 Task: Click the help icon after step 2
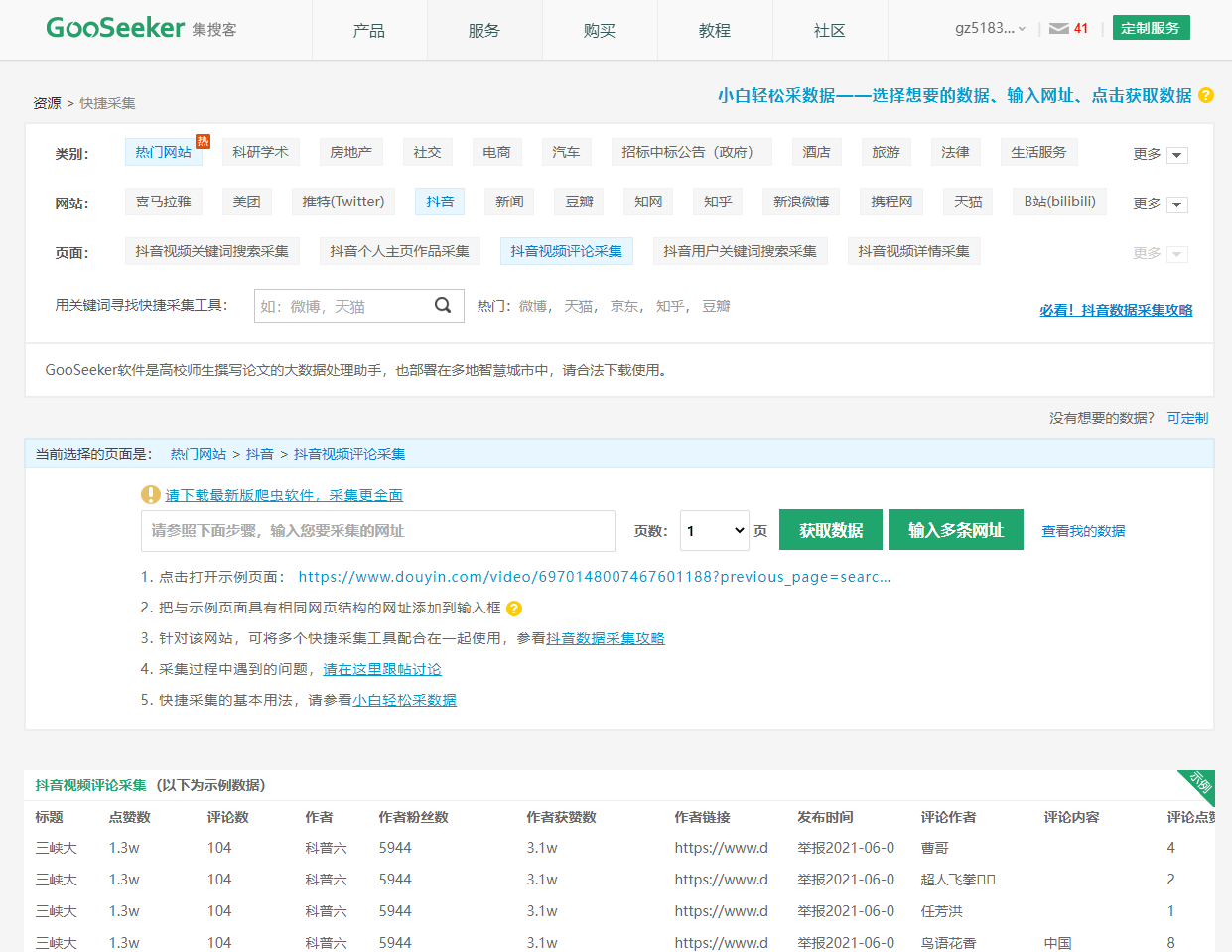point(514,609)
